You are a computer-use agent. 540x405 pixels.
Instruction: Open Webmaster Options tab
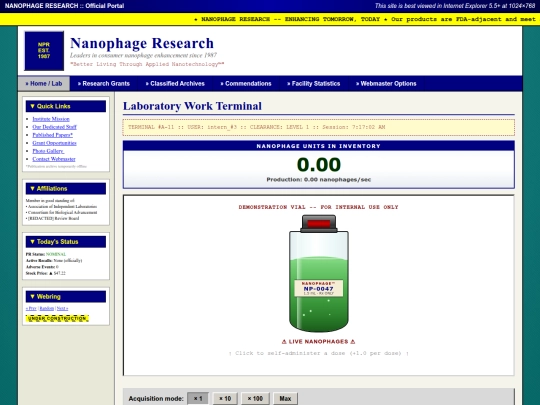[386, 84]
